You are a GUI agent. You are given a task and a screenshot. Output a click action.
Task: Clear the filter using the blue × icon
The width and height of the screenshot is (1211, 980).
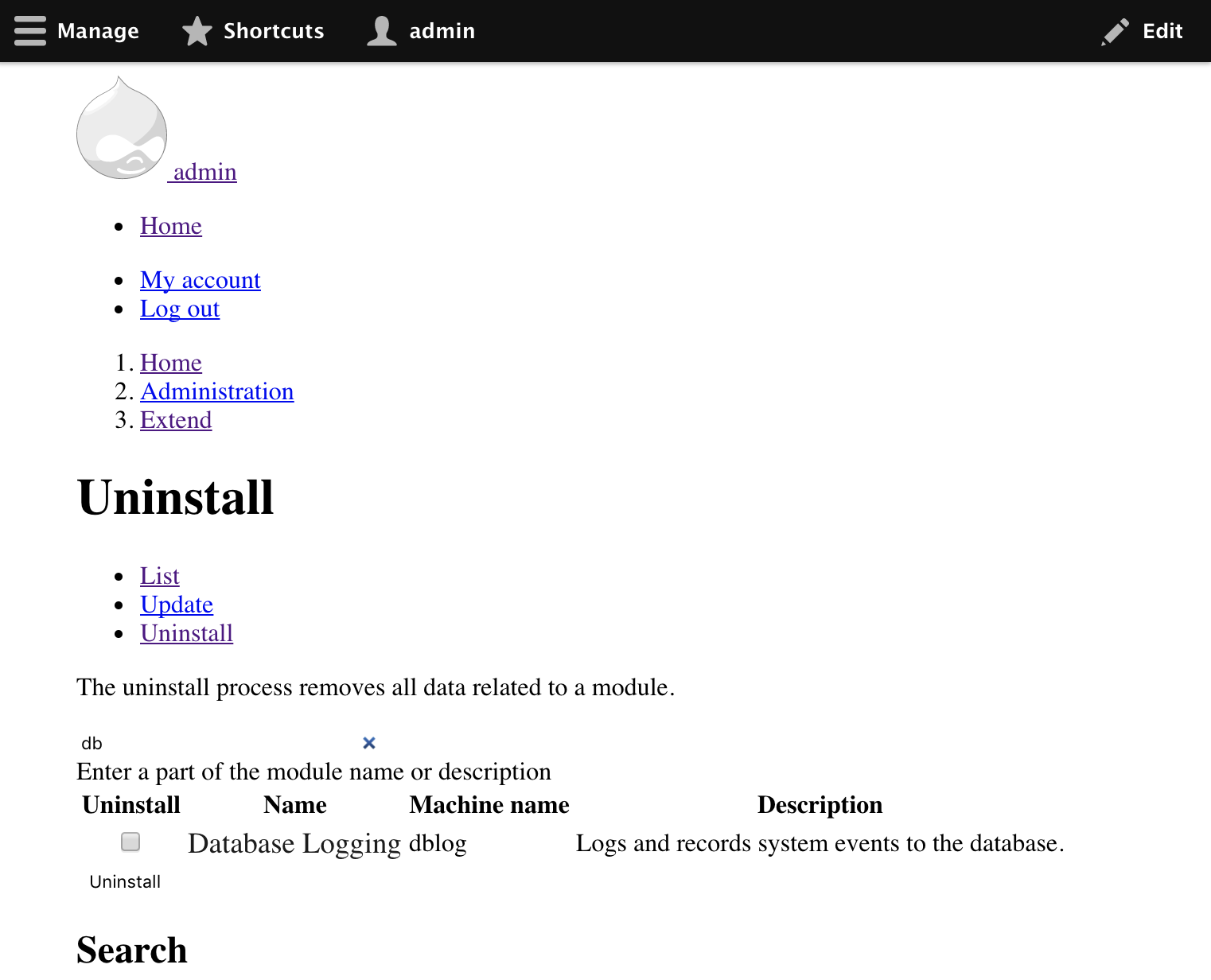click(x=368, y=742)
